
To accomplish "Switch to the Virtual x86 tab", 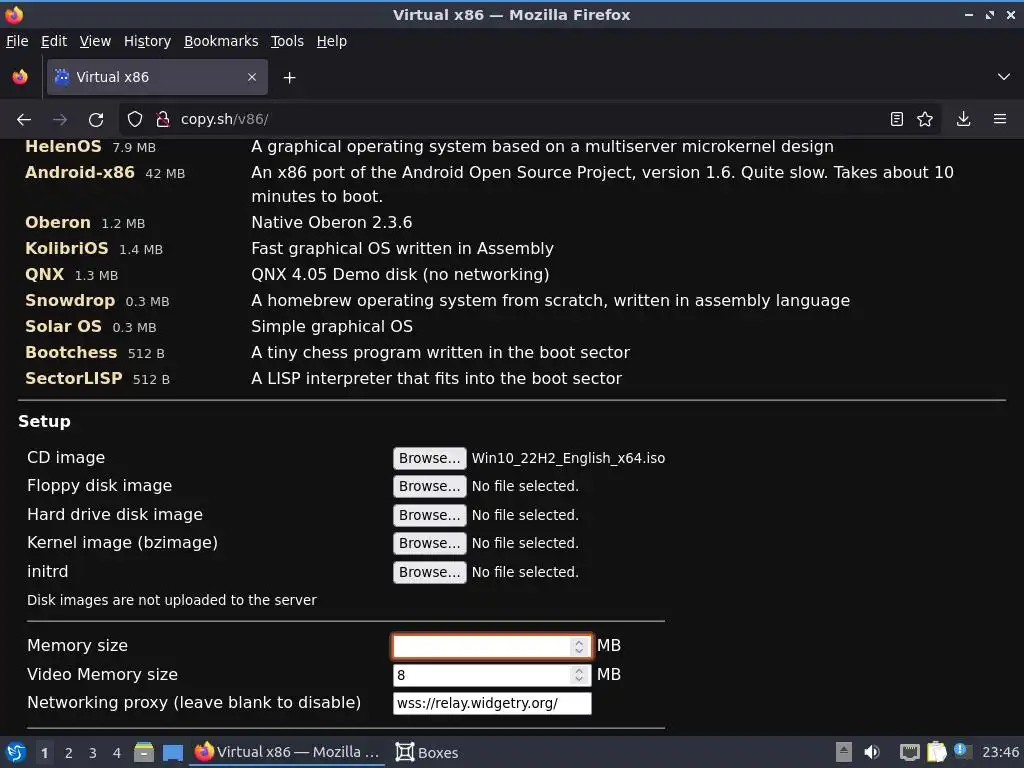I will pos(157,77).
